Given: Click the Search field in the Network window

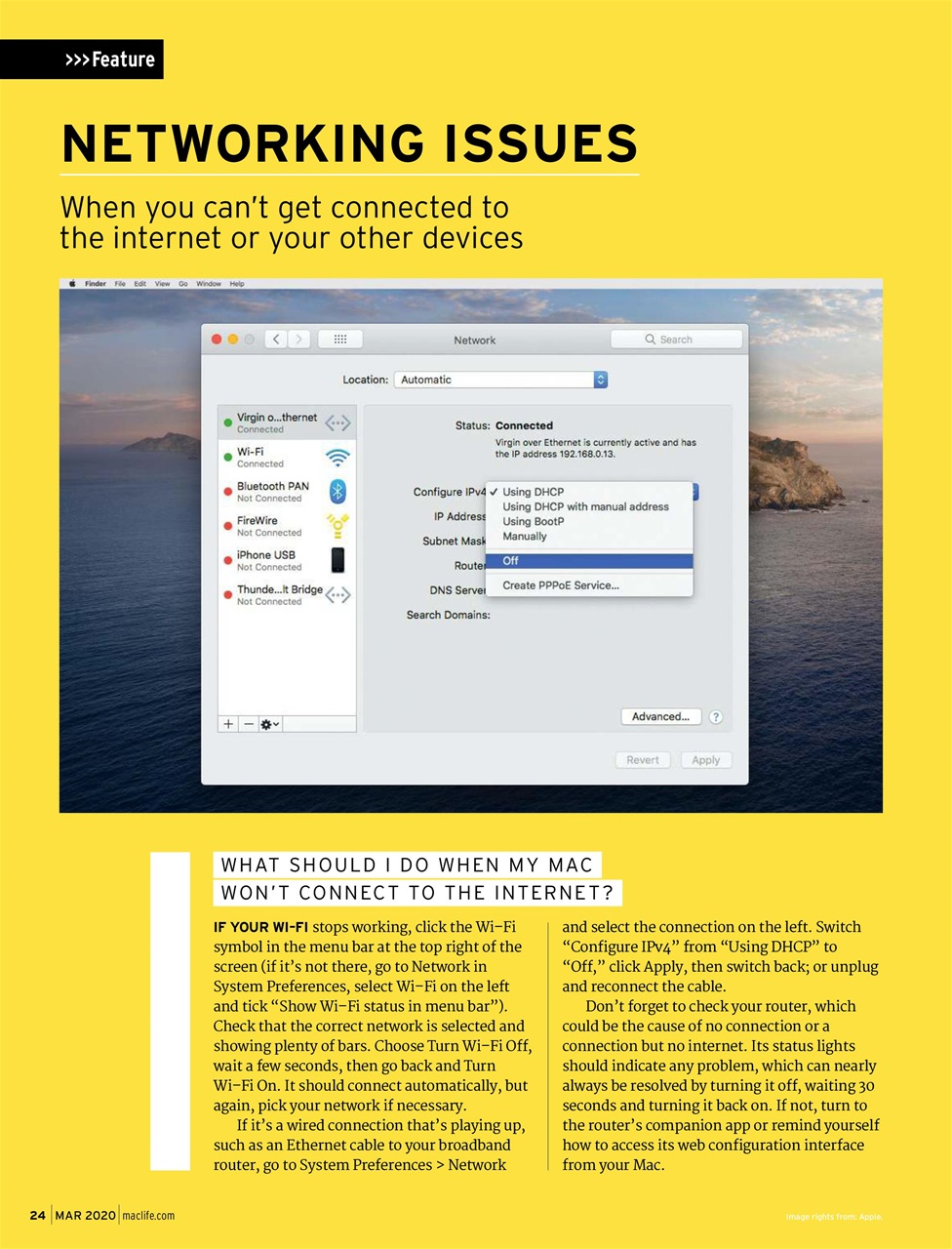Looking at the screenshot, I should 676,339.
